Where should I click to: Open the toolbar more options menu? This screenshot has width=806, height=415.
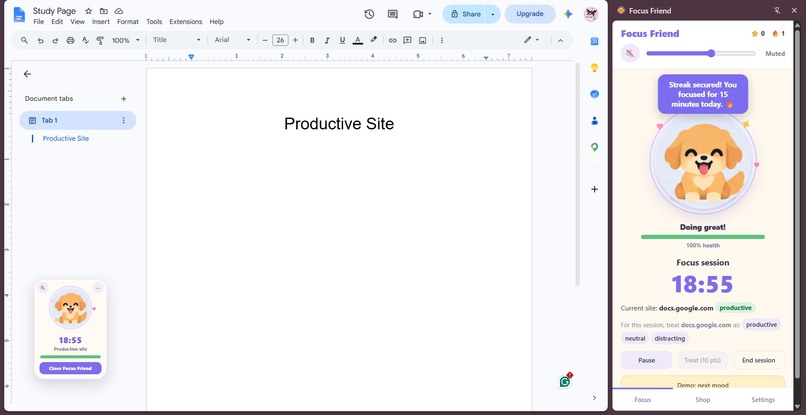[442, 40]
